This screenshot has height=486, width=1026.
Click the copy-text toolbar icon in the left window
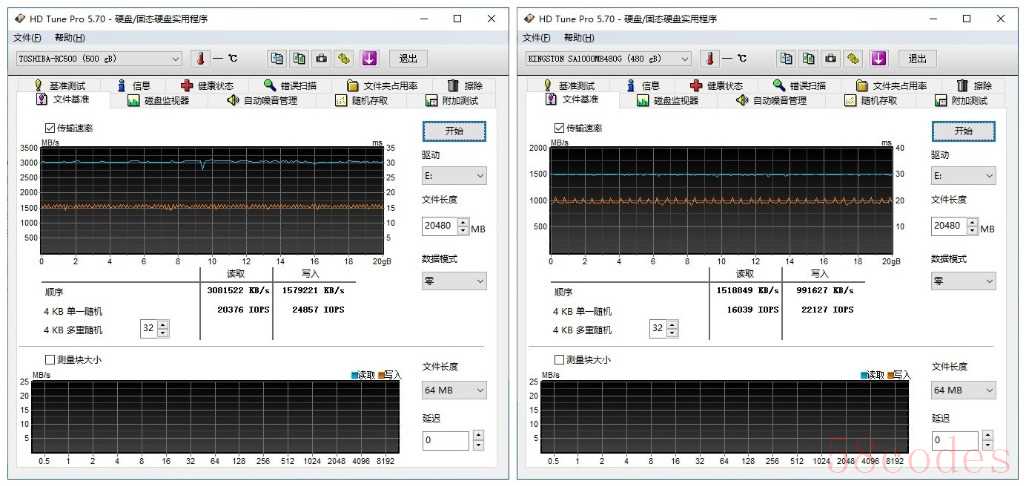tap(276, 59)
